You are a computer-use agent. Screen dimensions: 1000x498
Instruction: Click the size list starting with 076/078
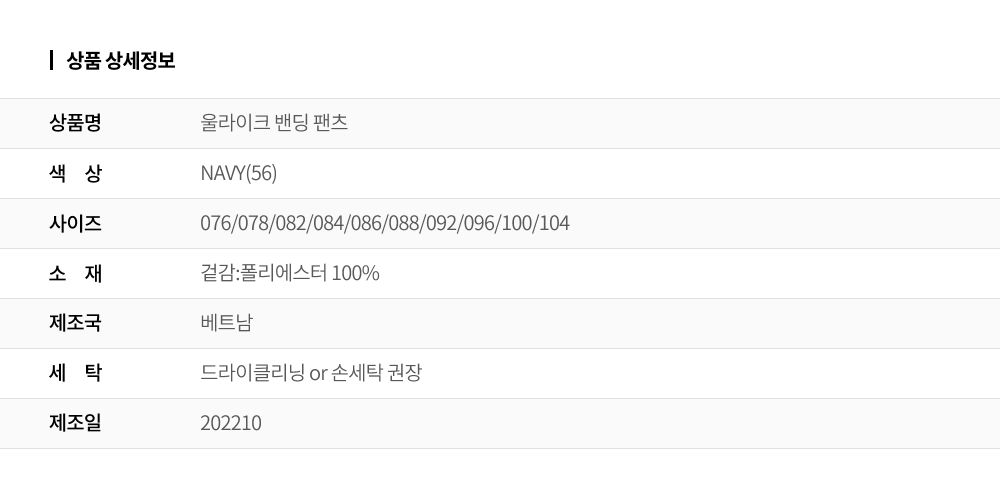[x=385, y=223]
